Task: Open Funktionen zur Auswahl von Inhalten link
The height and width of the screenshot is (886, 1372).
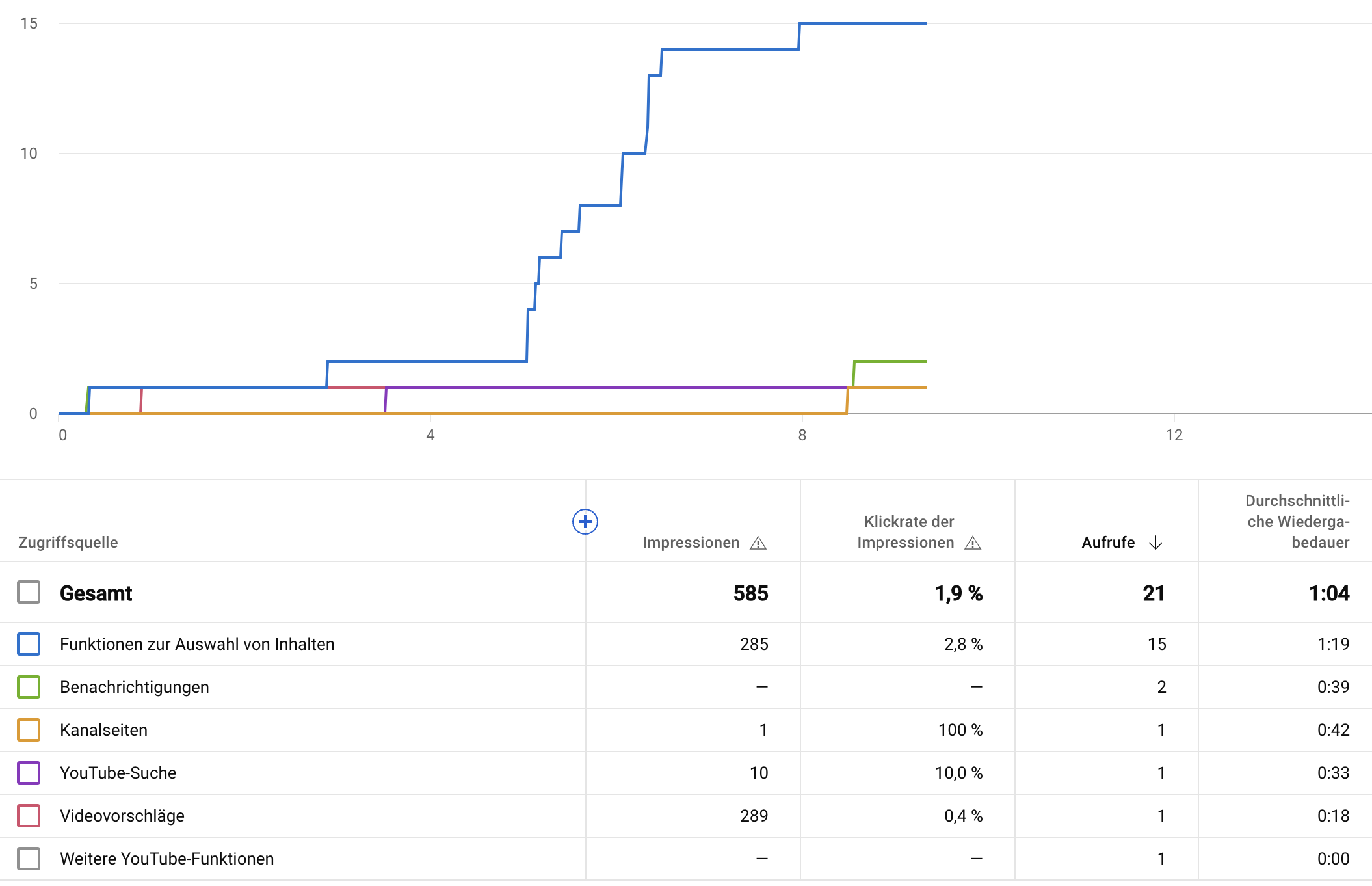Action: coord(197,644)
